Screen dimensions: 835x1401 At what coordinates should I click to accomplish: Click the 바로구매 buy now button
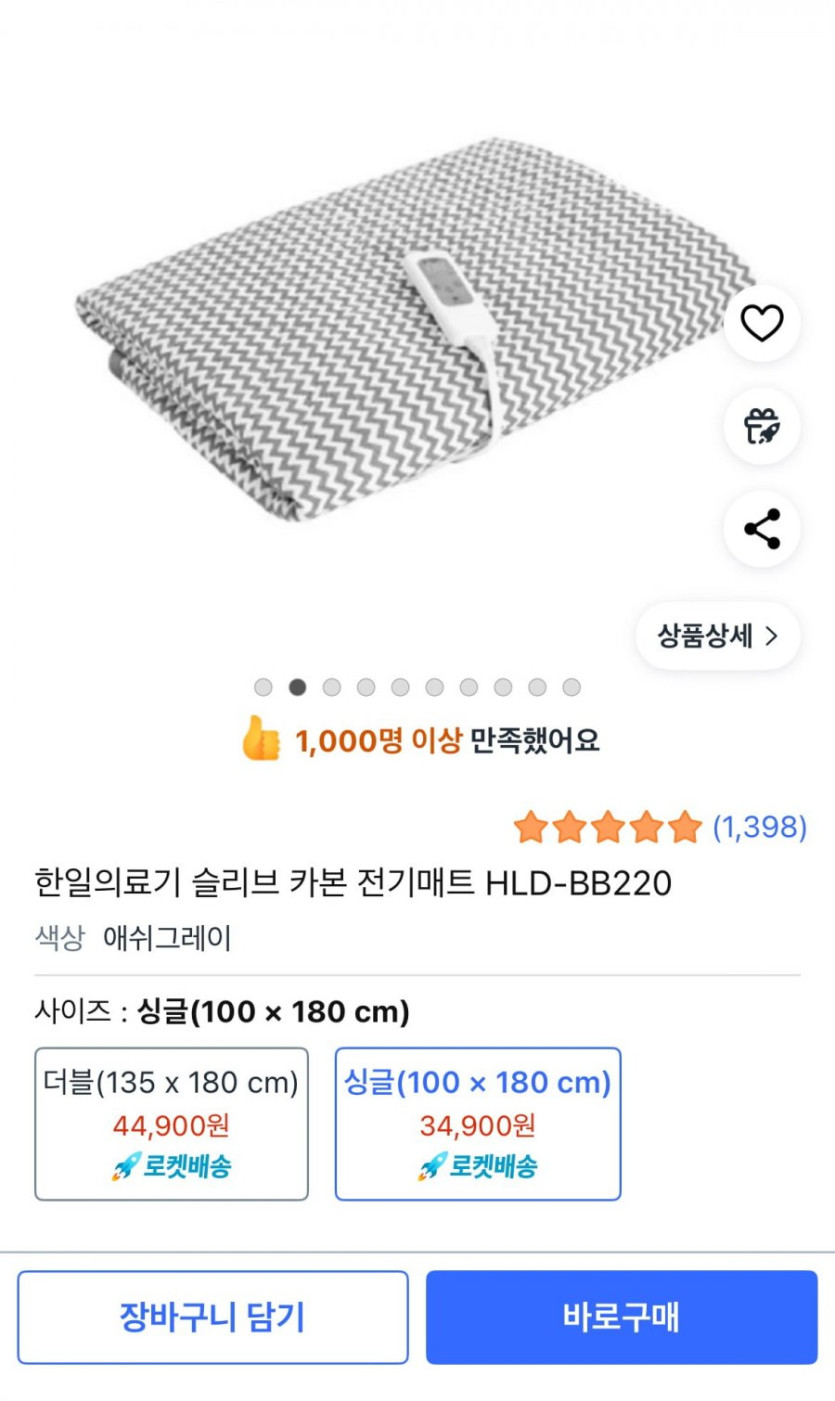point(621,1317)
